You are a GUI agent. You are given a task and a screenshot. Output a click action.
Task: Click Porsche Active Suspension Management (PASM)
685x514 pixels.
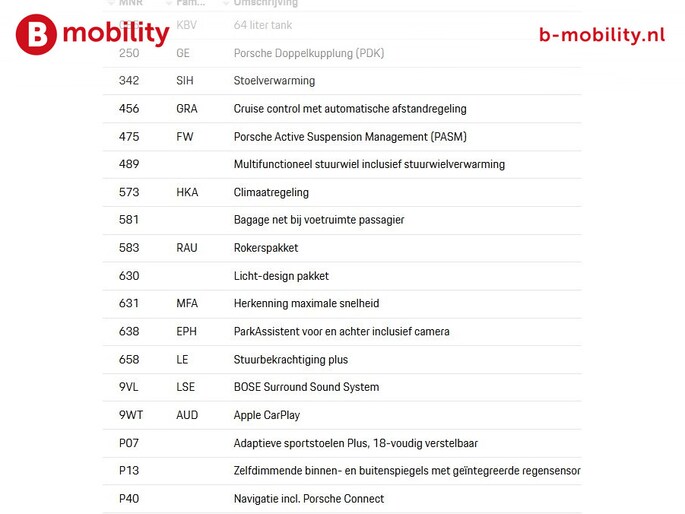[x=349, y=137]
